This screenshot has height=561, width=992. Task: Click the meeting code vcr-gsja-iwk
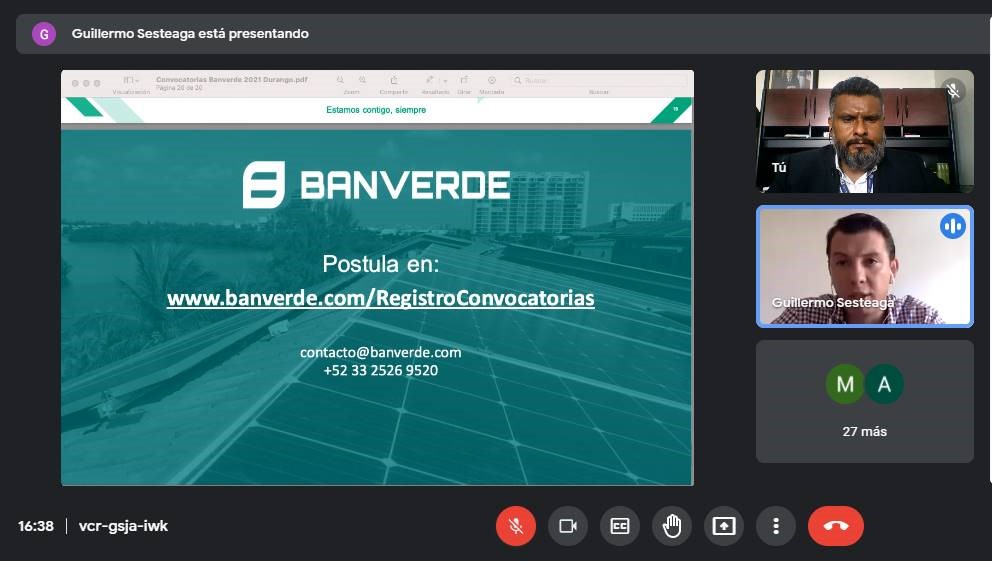point(123,526)
